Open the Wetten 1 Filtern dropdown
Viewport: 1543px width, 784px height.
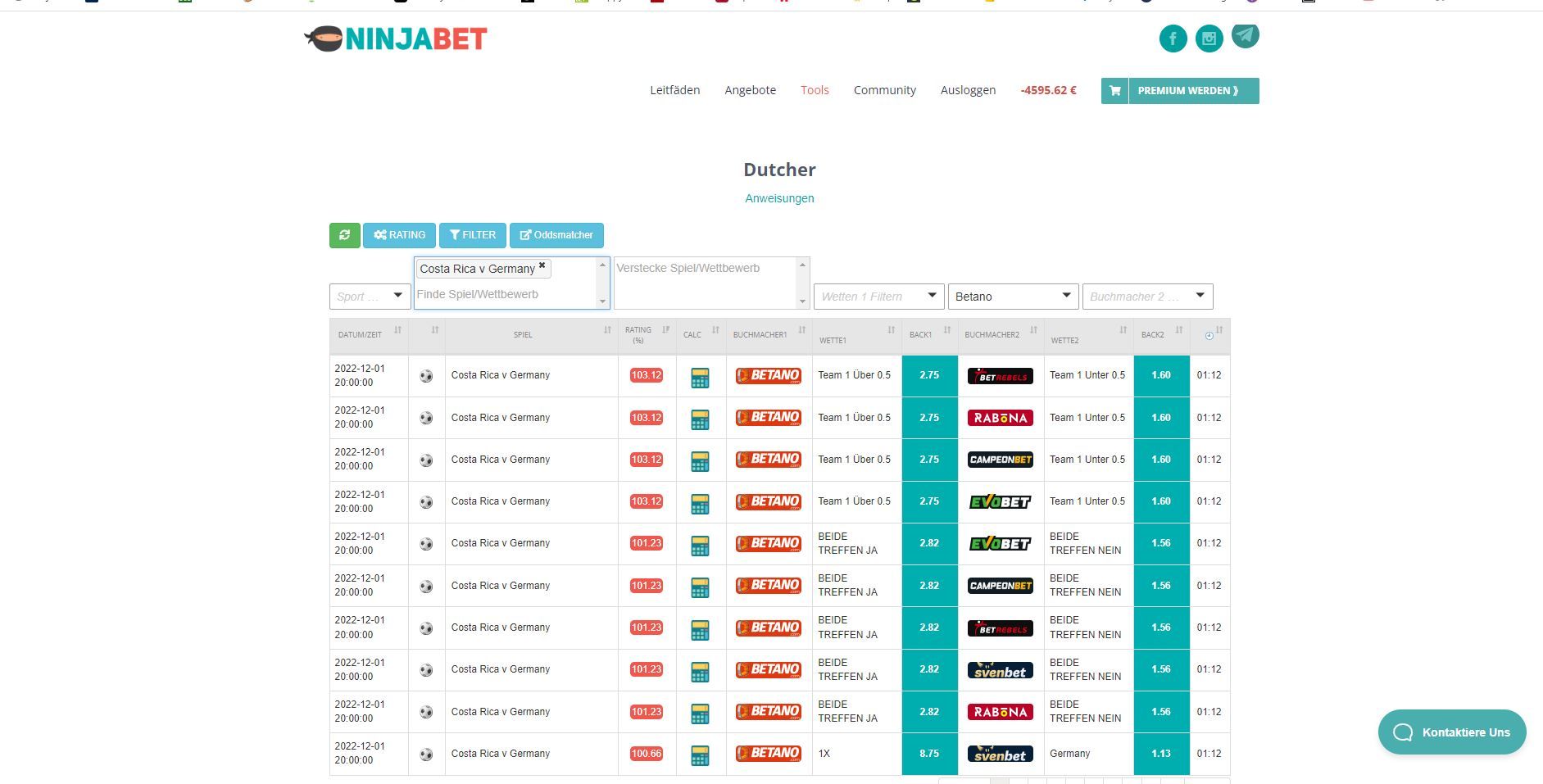tap(879, 297)
